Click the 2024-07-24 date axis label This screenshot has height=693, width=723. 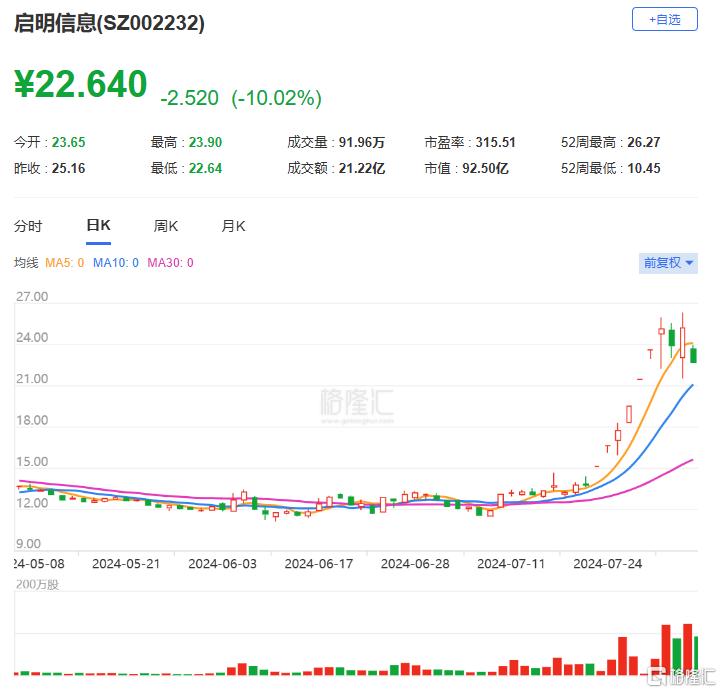[x=607, y=564]
